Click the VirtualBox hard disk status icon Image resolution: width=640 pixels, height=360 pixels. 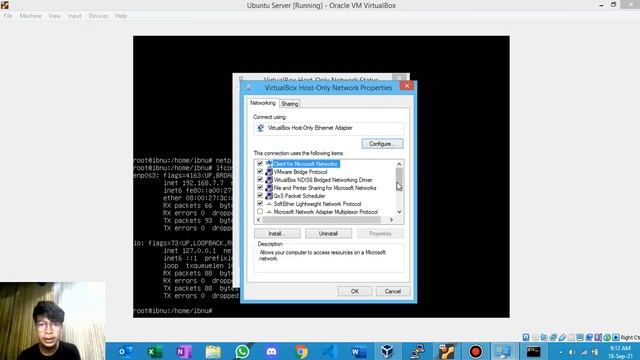click(x=526, y=337)
